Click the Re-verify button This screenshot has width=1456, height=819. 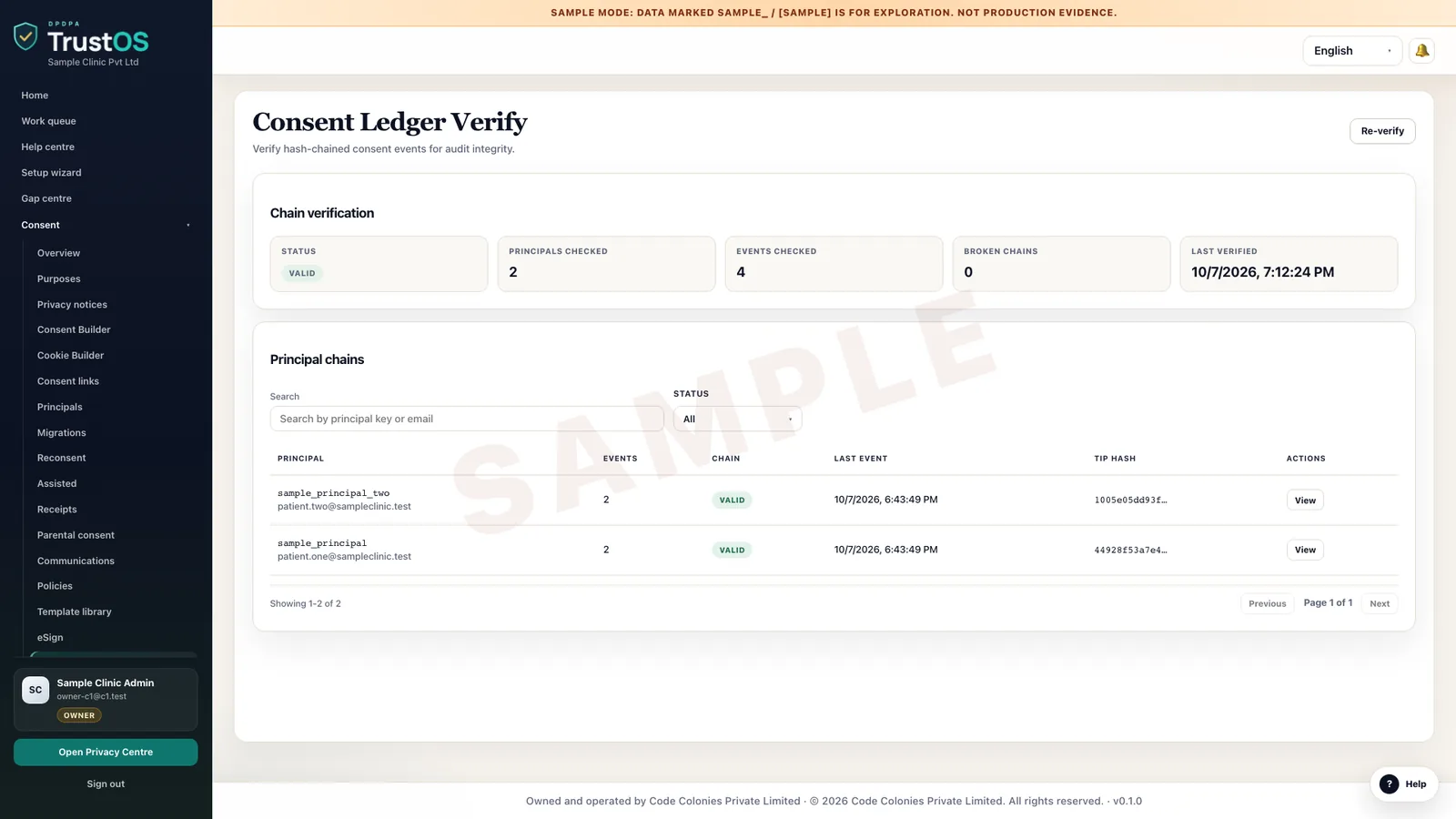coord(1382,131)
